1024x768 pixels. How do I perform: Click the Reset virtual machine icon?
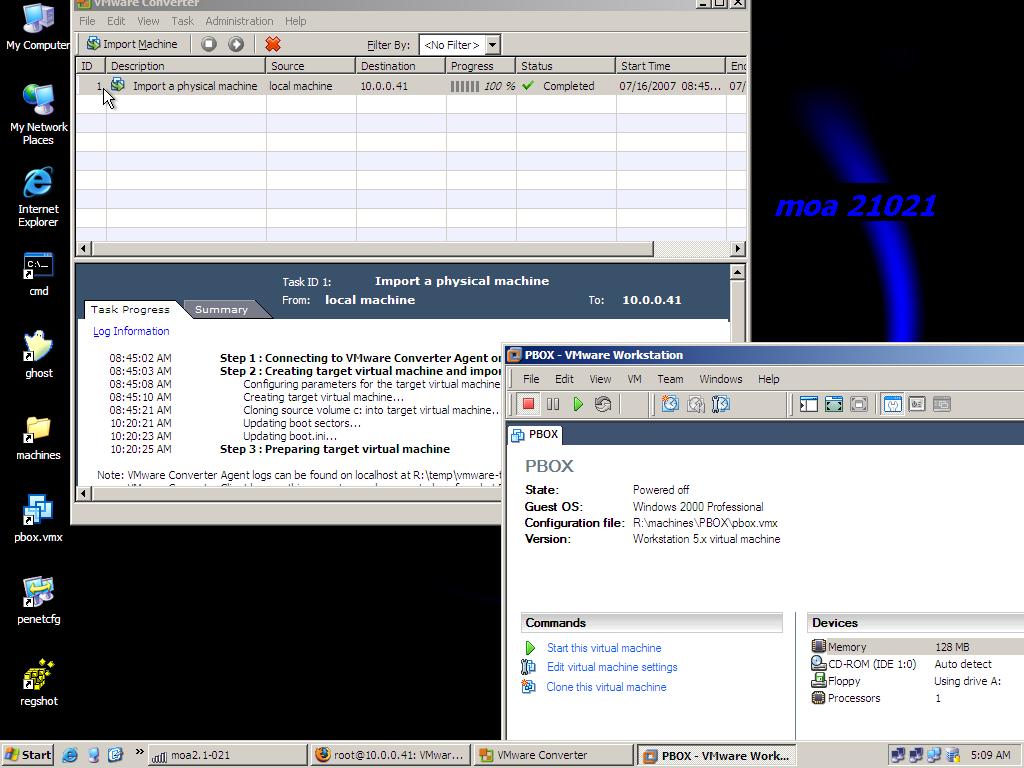tap(602, 404)
